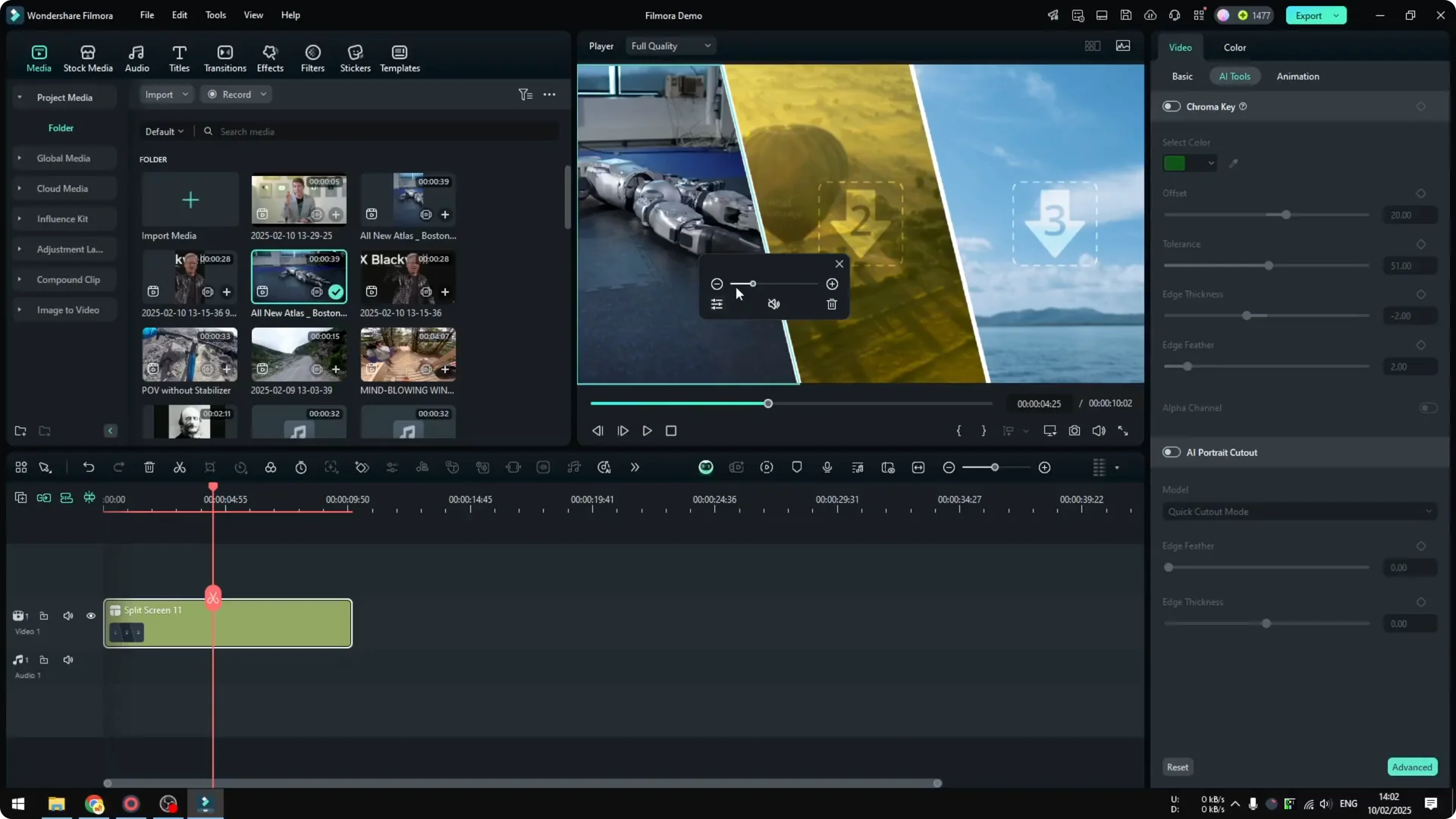Hide Video 1 track with the eye icon
Viewport: 1456px width, 819px height.
tap(91, 617)
